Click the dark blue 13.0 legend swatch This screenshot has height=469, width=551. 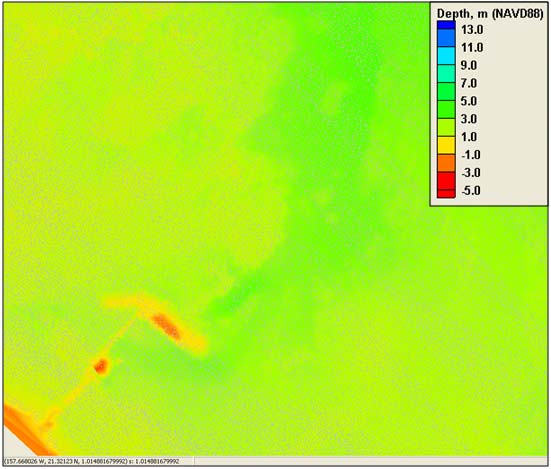pos(446,25)
